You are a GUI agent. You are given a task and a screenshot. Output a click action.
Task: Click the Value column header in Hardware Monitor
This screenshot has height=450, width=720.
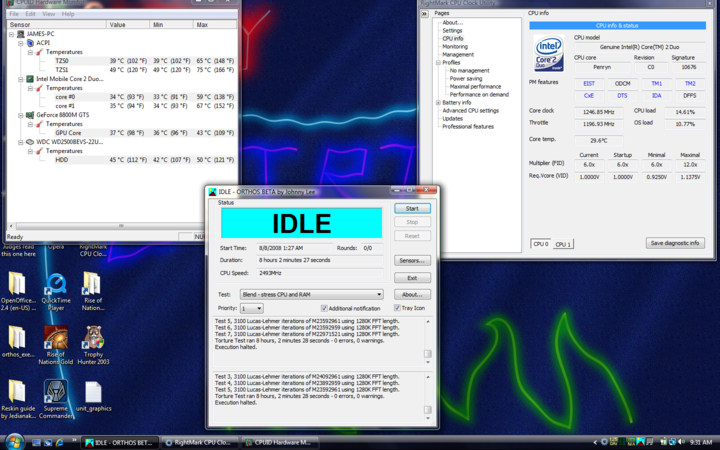pos(128,25)
